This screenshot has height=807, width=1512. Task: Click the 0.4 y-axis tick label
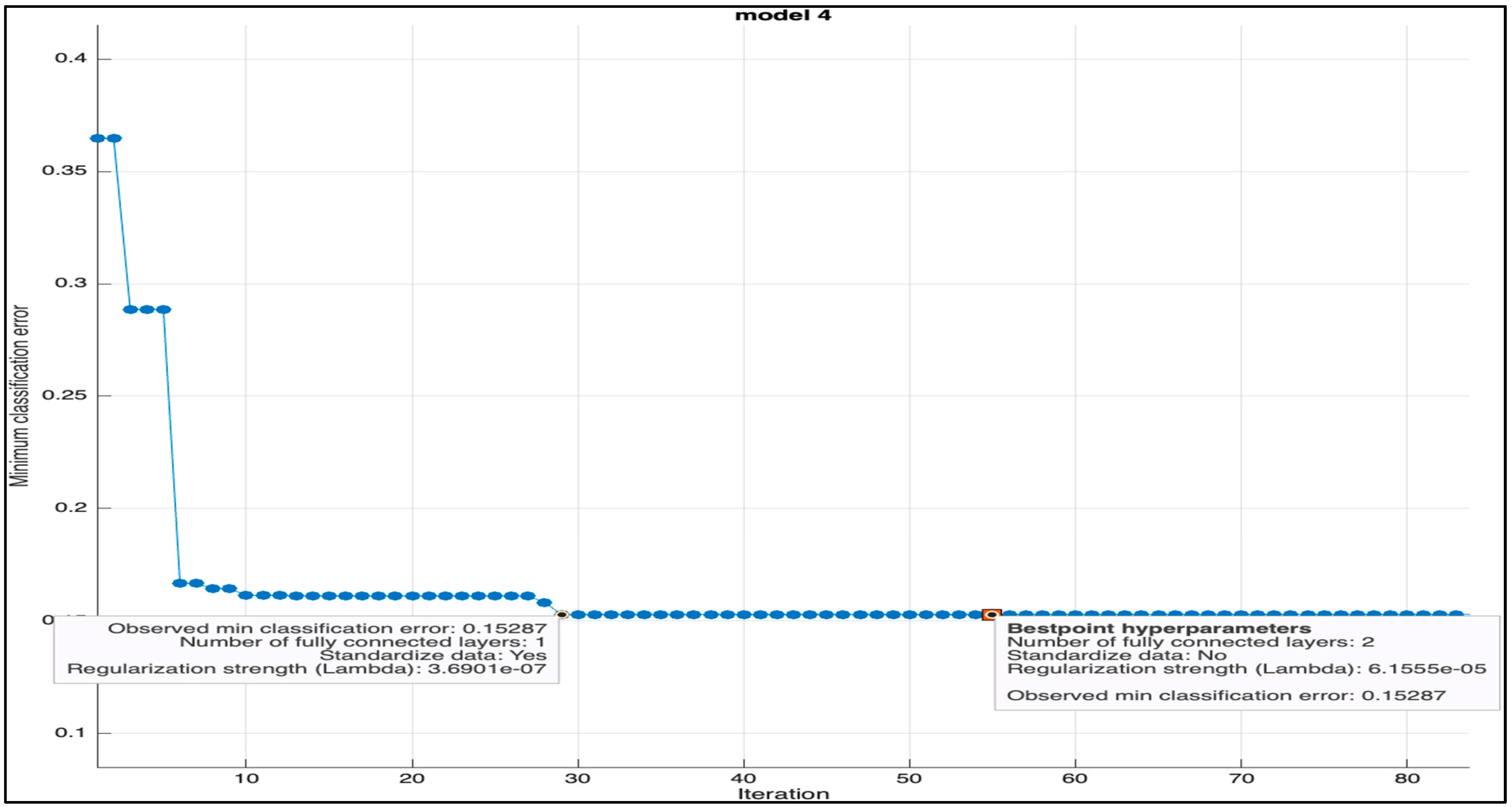[70, 58]
